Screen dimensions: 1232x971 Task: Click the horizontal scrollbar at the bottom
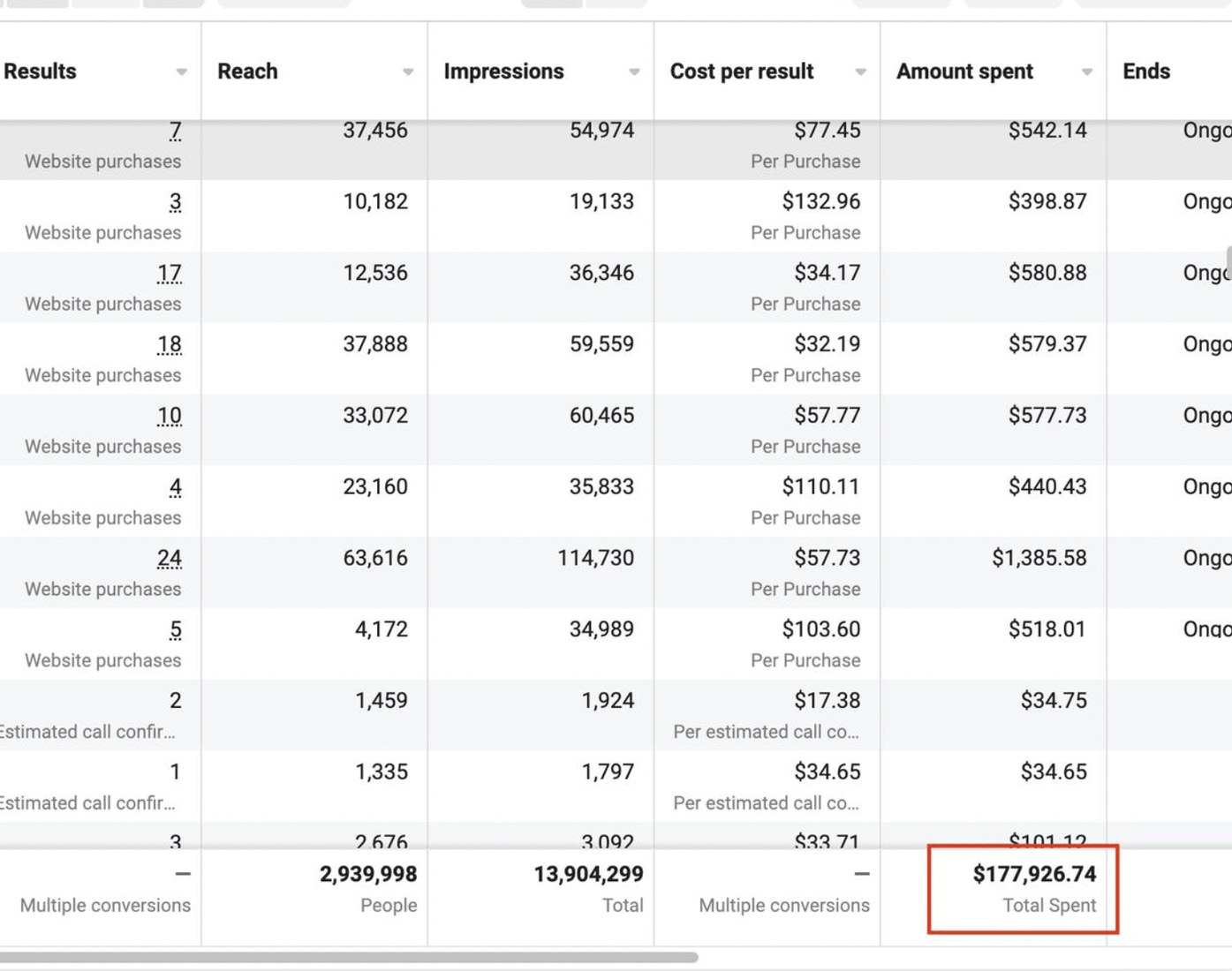349,957
